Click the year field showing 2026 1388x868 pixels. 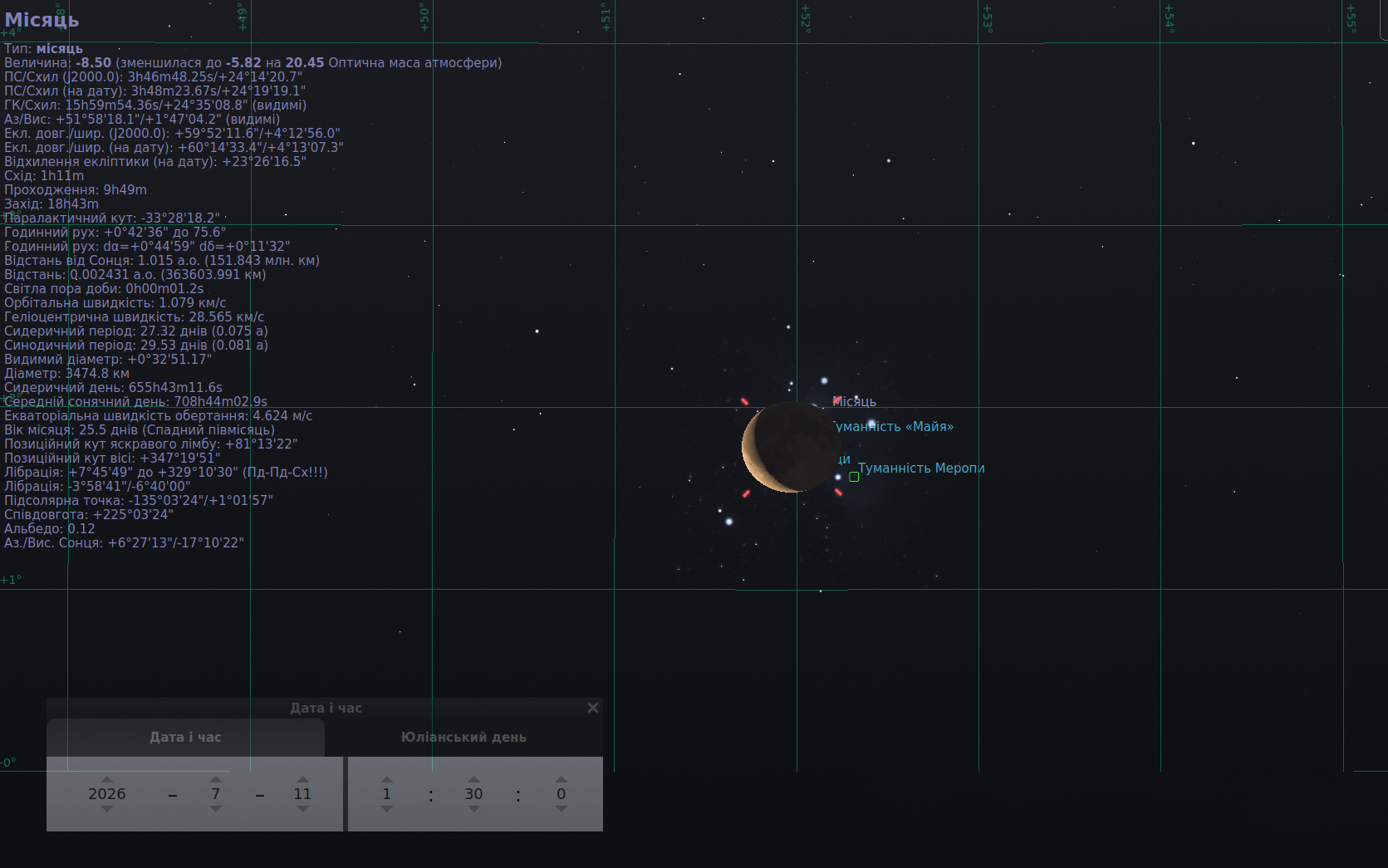(107, 794)
